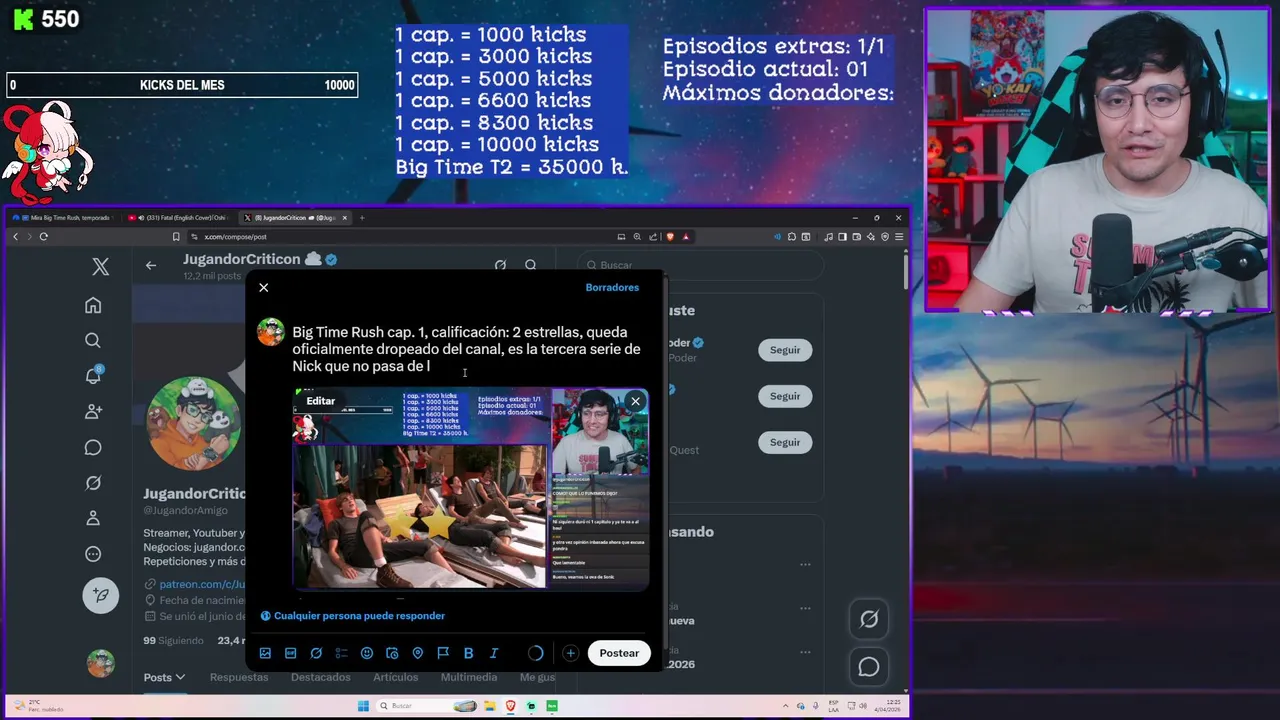Click the flag content disclosure icon
Image resolution: width=1280 pixels, height=720 pixels.
[x=443, y=653]
